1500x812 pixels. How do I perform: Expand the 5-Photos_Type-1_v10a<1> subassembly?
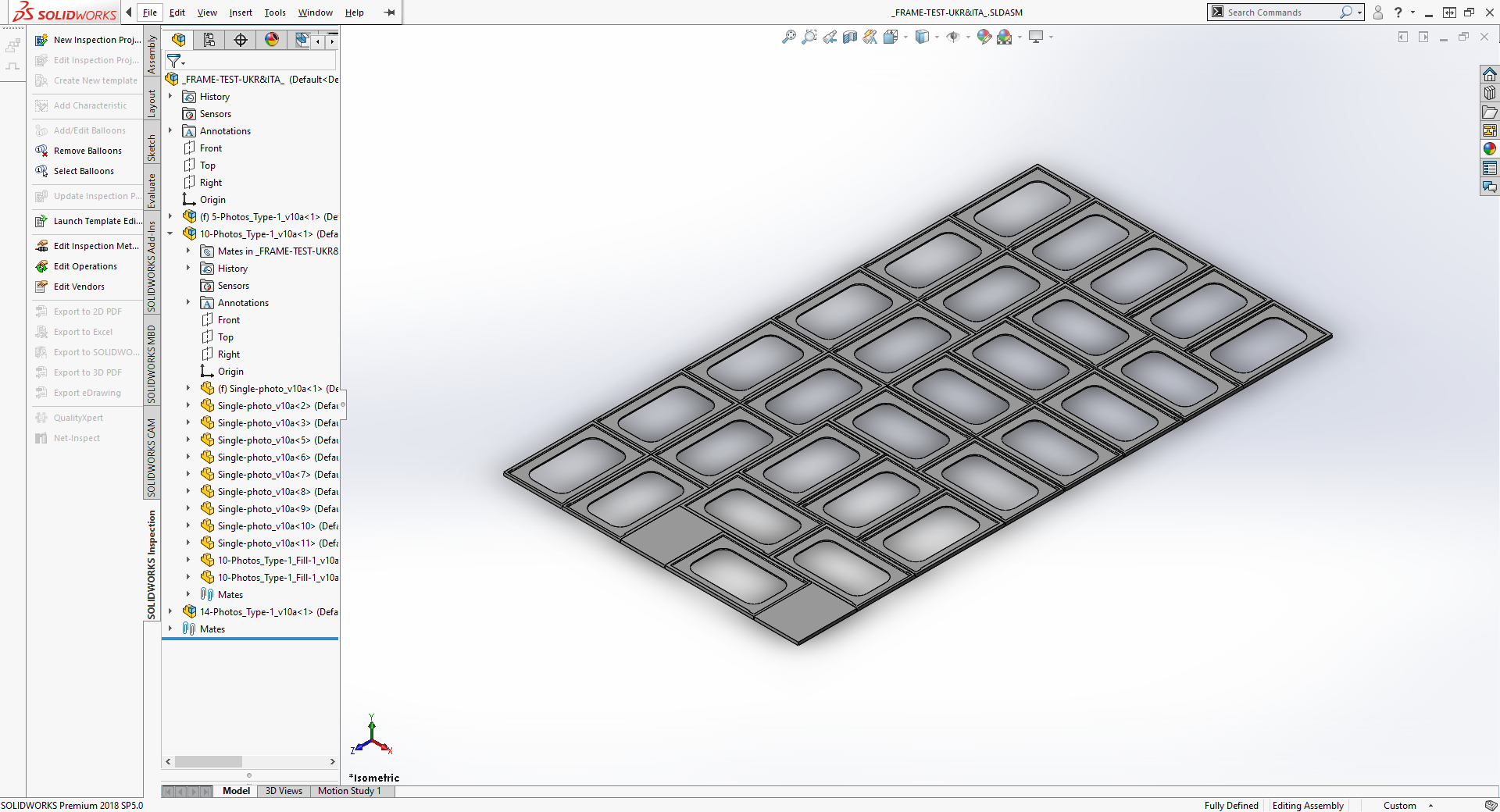click(170, 216)
